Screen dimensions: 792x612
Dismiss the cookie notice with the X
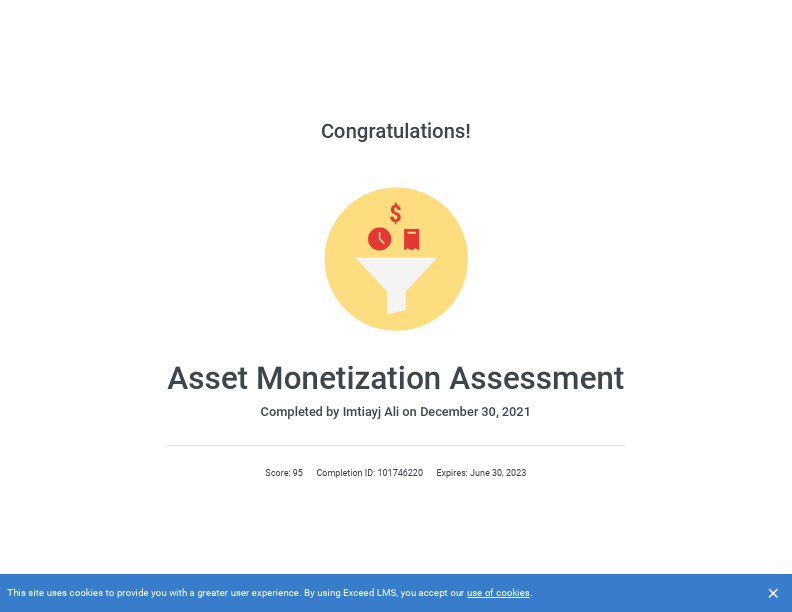(773, 593)
